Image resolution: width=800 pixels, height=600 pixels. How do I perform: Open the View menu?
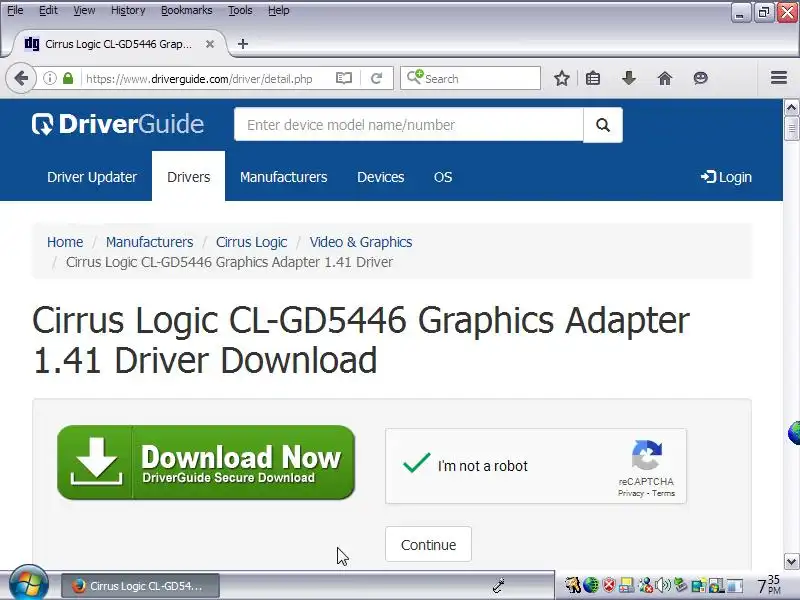(x=84, y=10)
